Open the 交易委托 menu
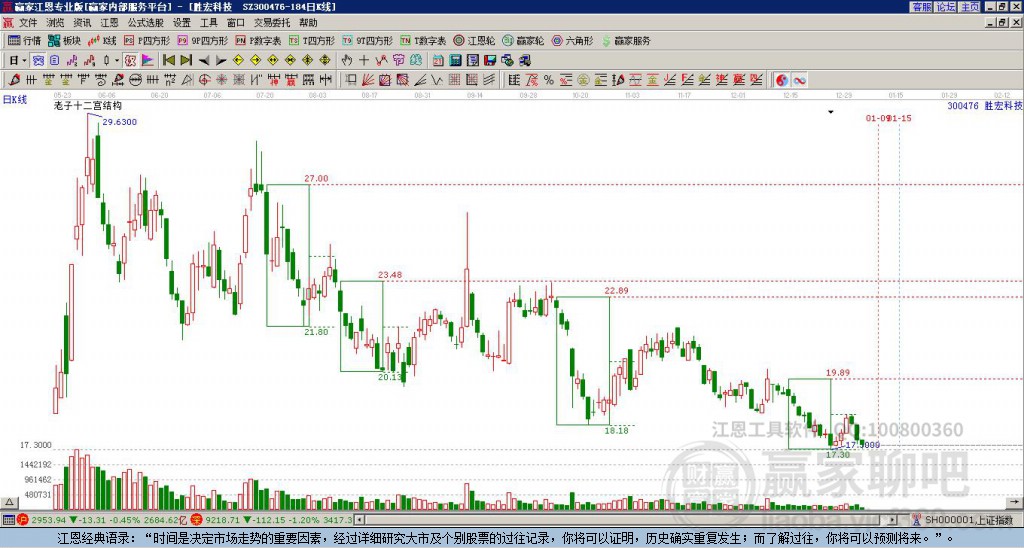The height and width of the screenshot is (548, 1024). pyautogui.click(x=272, y=23)
